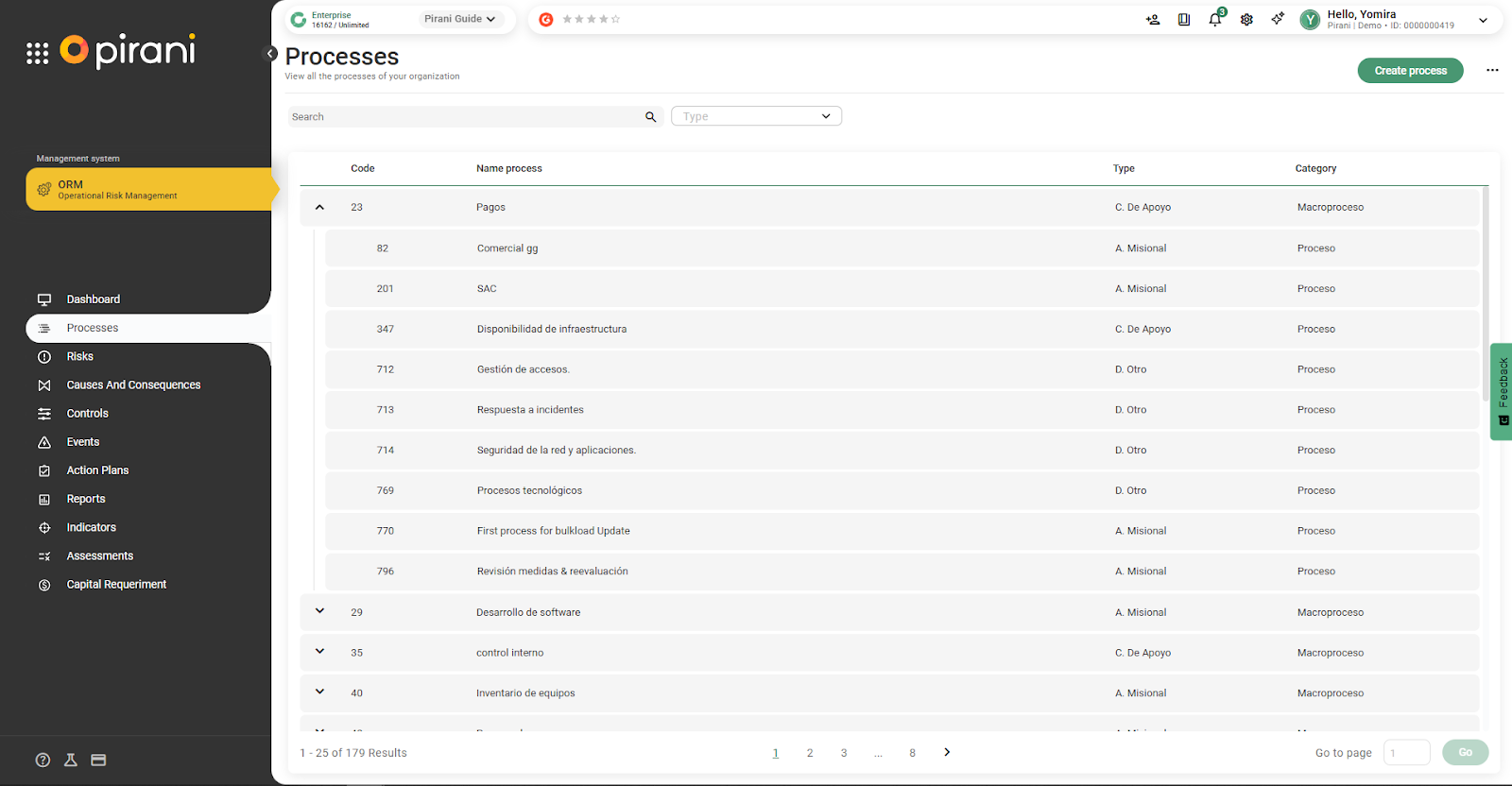Go to page 2 of results
The width and height of the screenshot is (1512, 786).
point(810,753)
